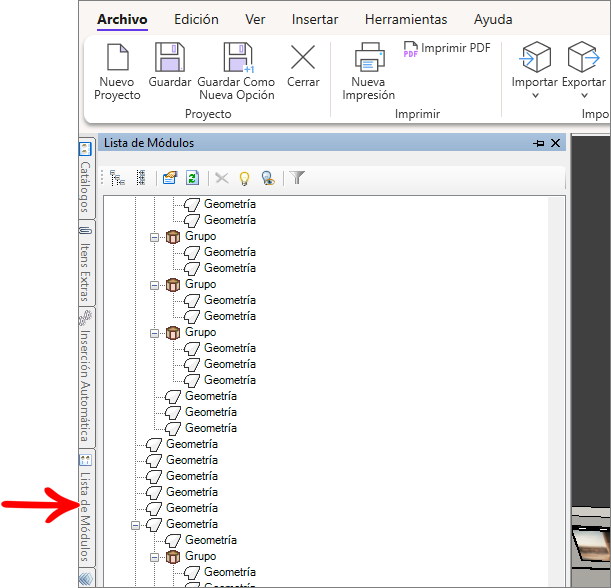Open the Edición menu tab

pyautogui.click(x=196, y=19)
